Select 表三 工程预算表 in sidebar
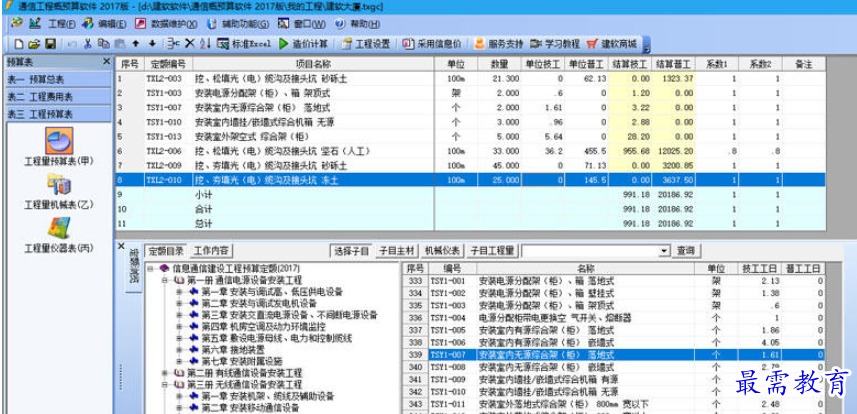 [58, 114]
